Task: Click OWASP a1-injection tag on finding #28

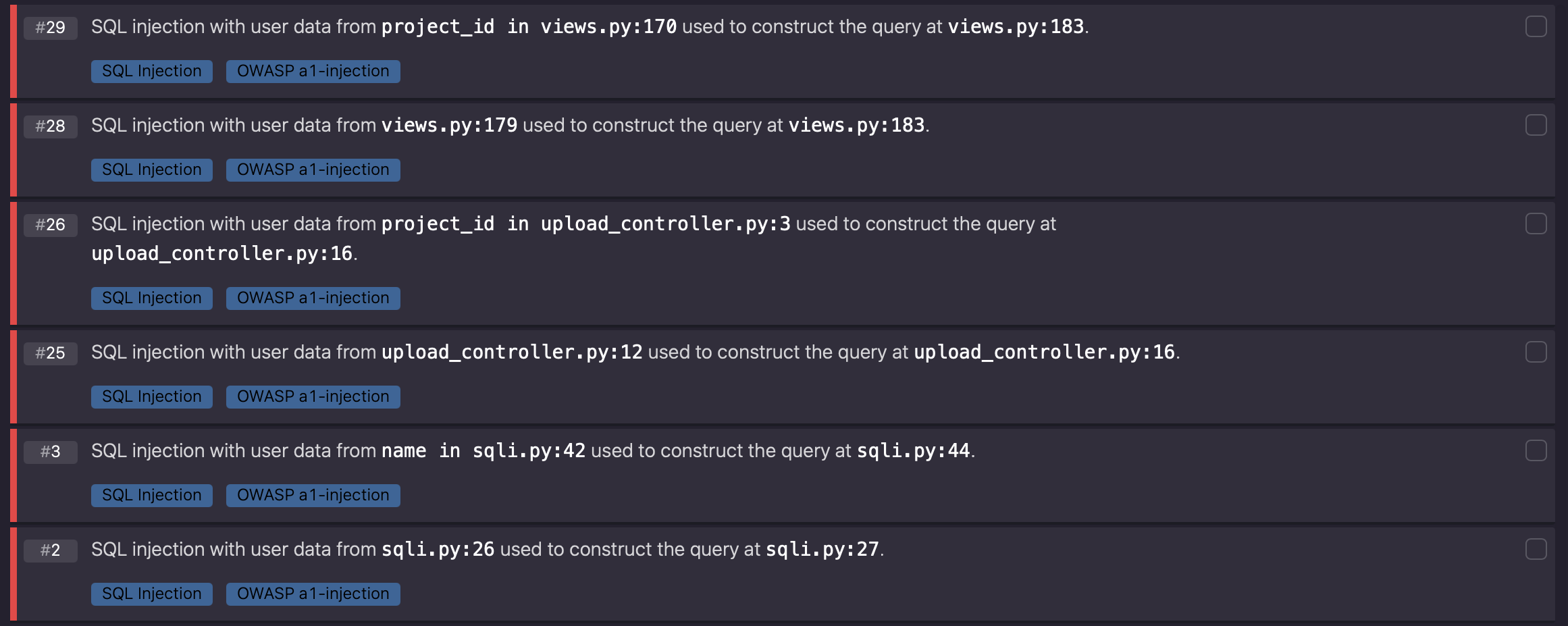Action: click(x=313, y=169)
